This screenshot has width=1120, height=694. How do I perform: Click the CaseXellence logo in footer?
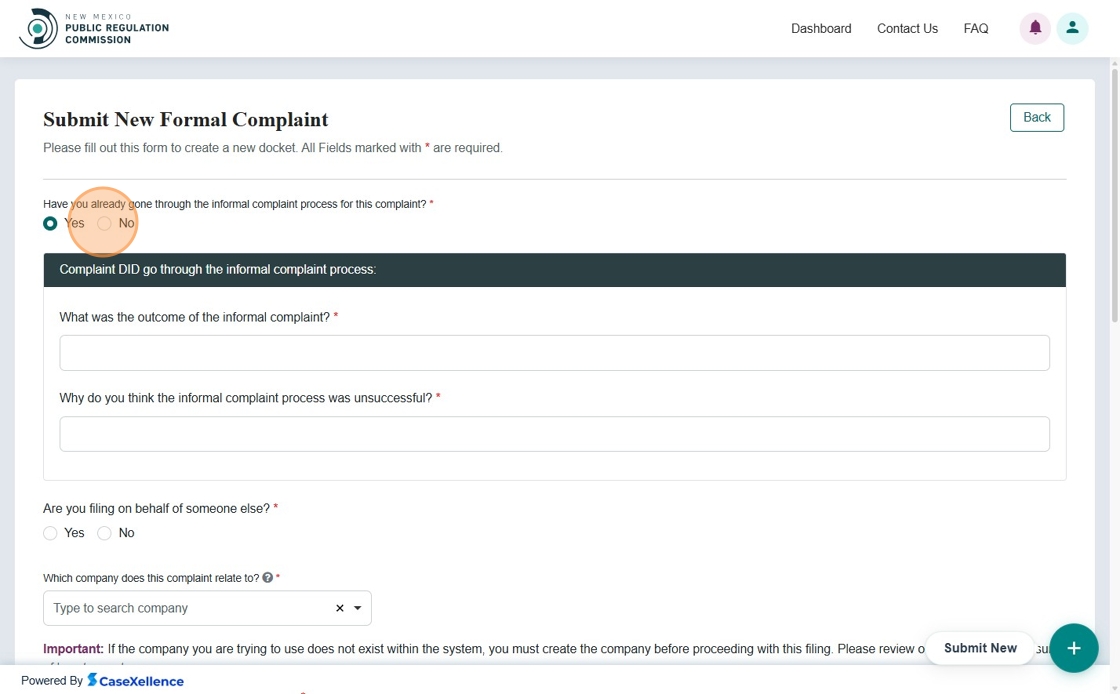(135, 680)
